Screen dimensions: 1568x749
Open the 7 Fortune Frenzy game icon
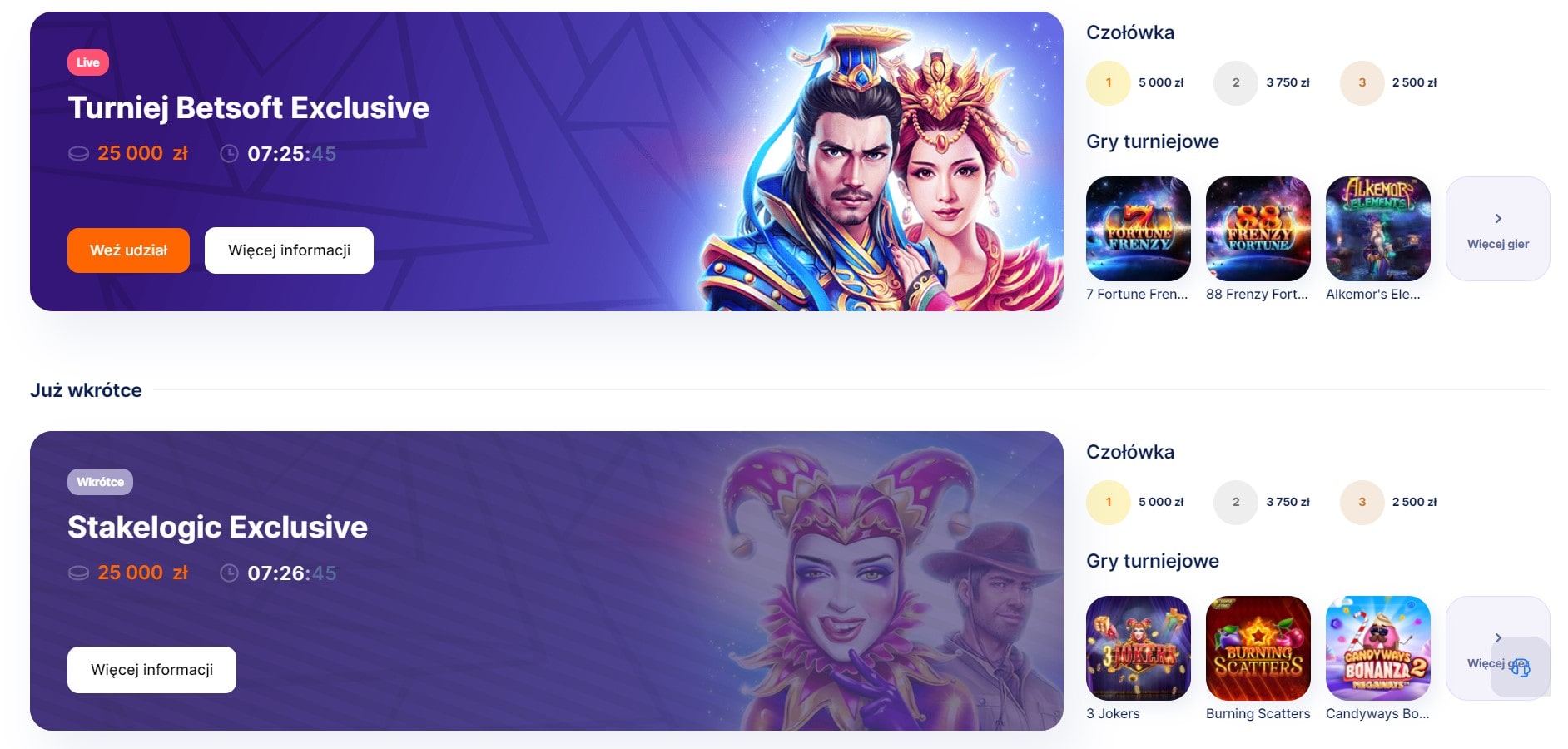(1138, 229)
